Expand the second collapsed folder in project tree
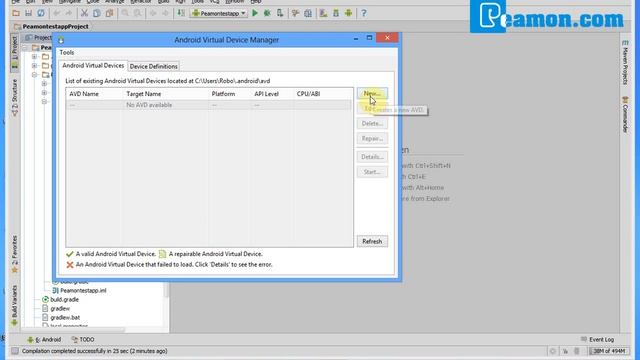This screenshot has height=360, width=640. coord(35,66)
